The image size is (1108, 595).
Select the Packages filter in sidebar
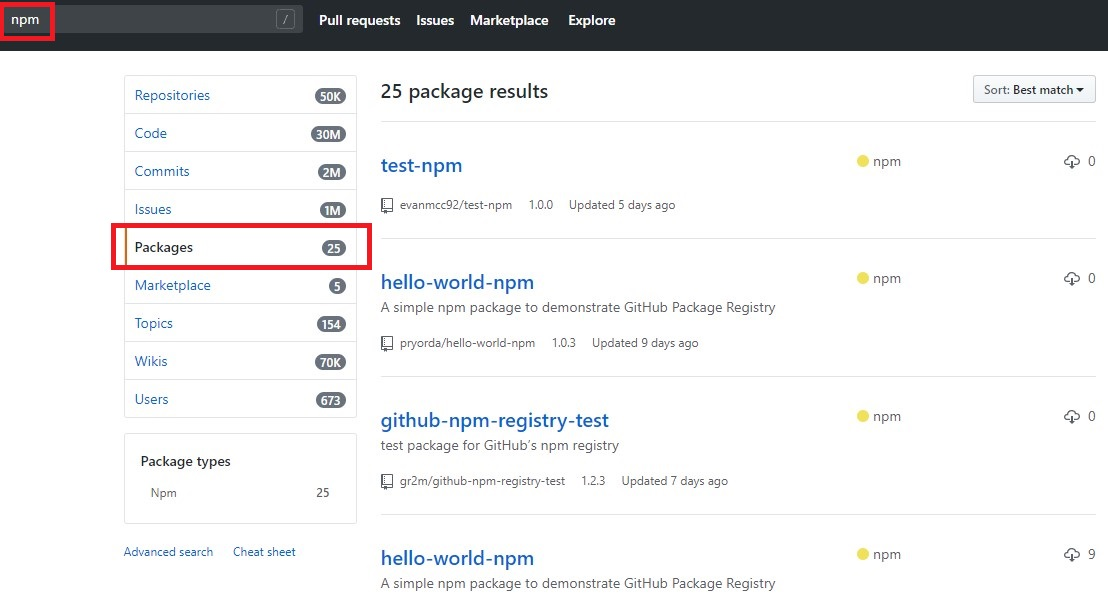pos(240,247)
